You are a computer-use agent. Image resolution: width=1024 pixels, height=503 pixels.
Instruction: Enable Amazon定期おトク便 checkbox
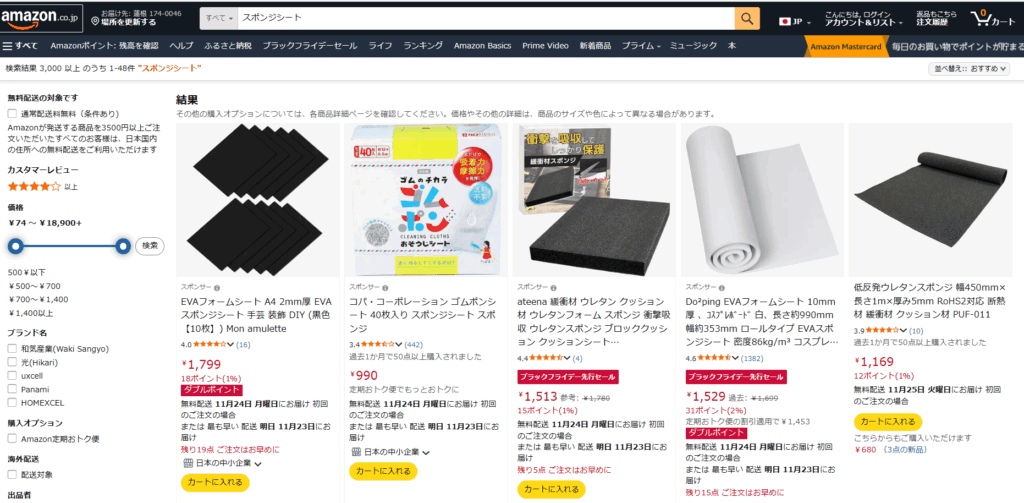[12, 439]
